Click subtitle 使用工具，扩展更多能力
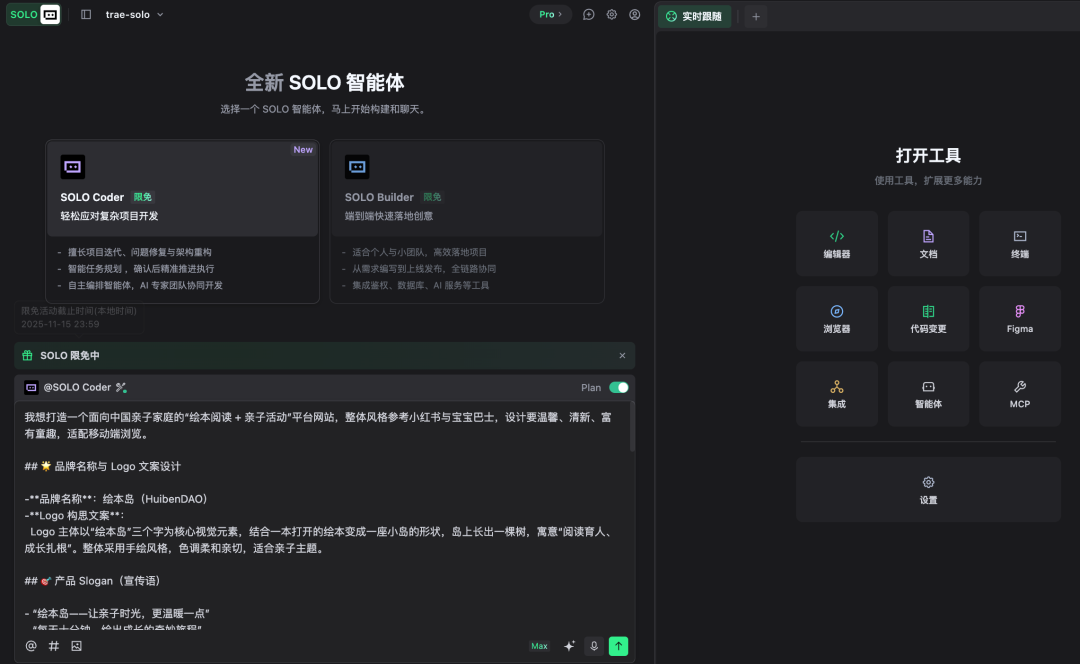Image resolution: width=1080 pixels, height=664 pixels. [x=928, y=180]
